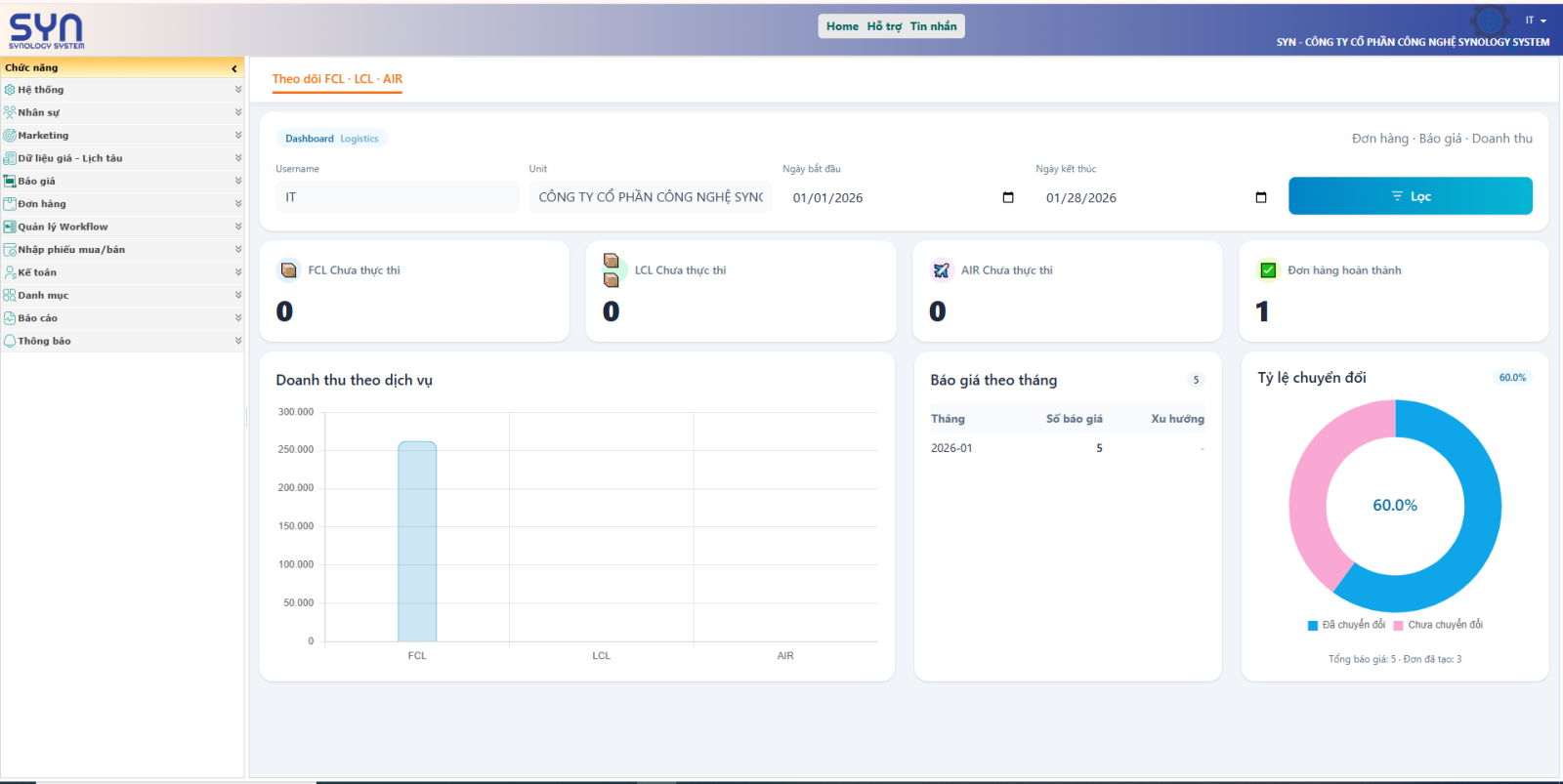Image resolution: width=1563 pixels, height=784 pixels.
Task: Click the Marketing target icon
Action: point(10,136)
